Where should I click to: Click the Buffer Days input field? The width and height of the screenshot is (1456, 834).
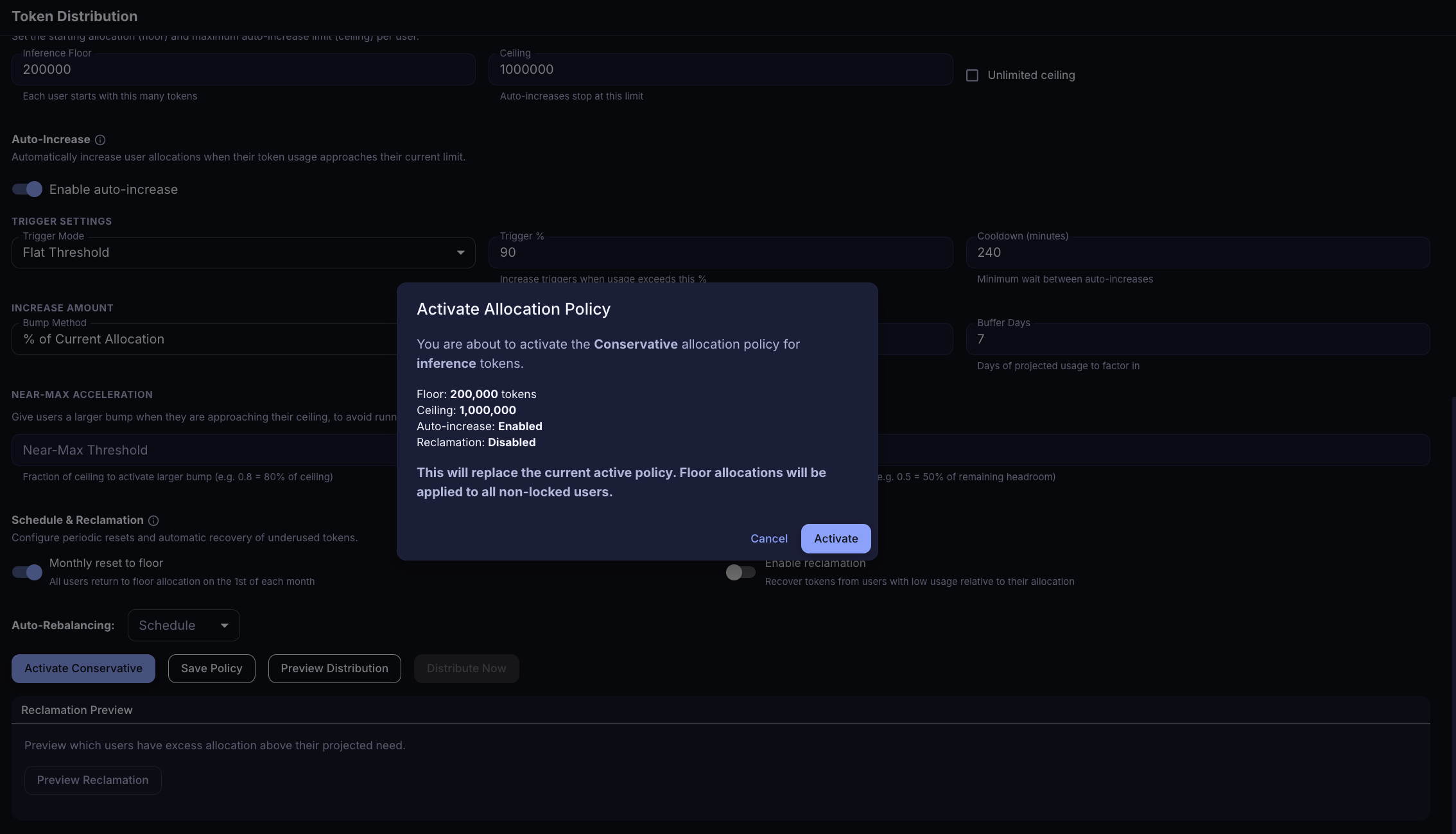pos(1198,339)
